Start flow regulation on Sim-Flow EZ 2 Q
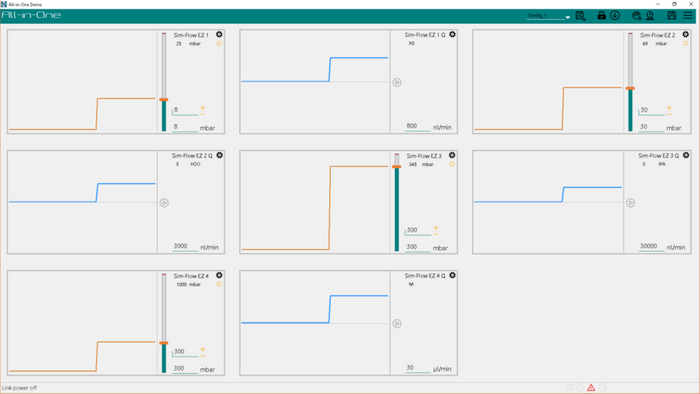The width and height of the screenshot is (700, 394). [164, 203]
